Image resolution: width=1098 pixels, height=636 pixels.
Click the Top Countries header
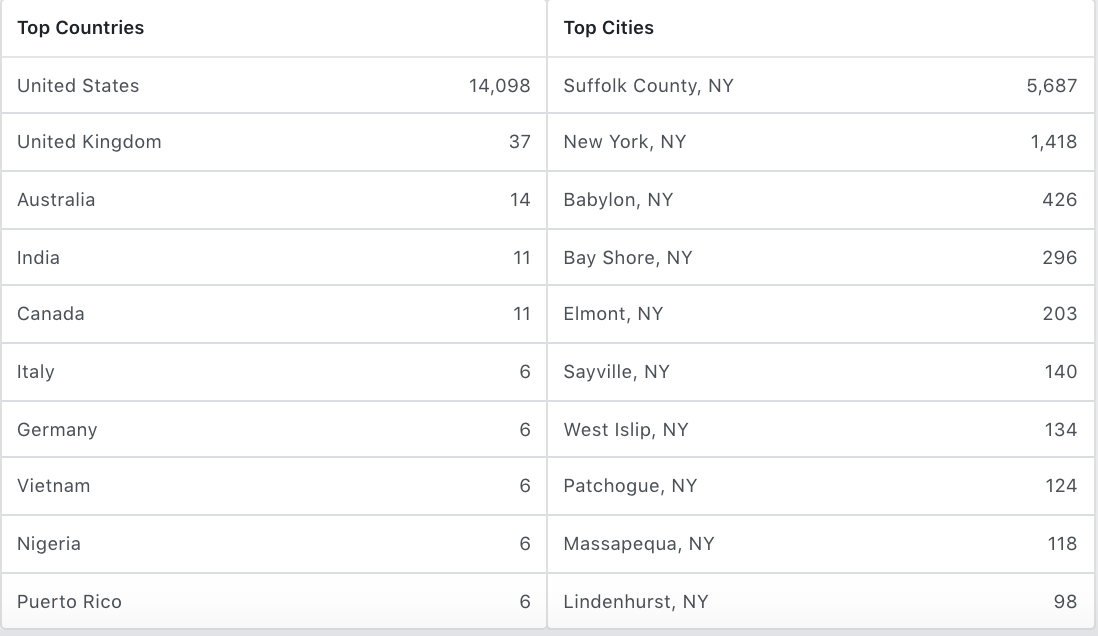tap(81, 28)
